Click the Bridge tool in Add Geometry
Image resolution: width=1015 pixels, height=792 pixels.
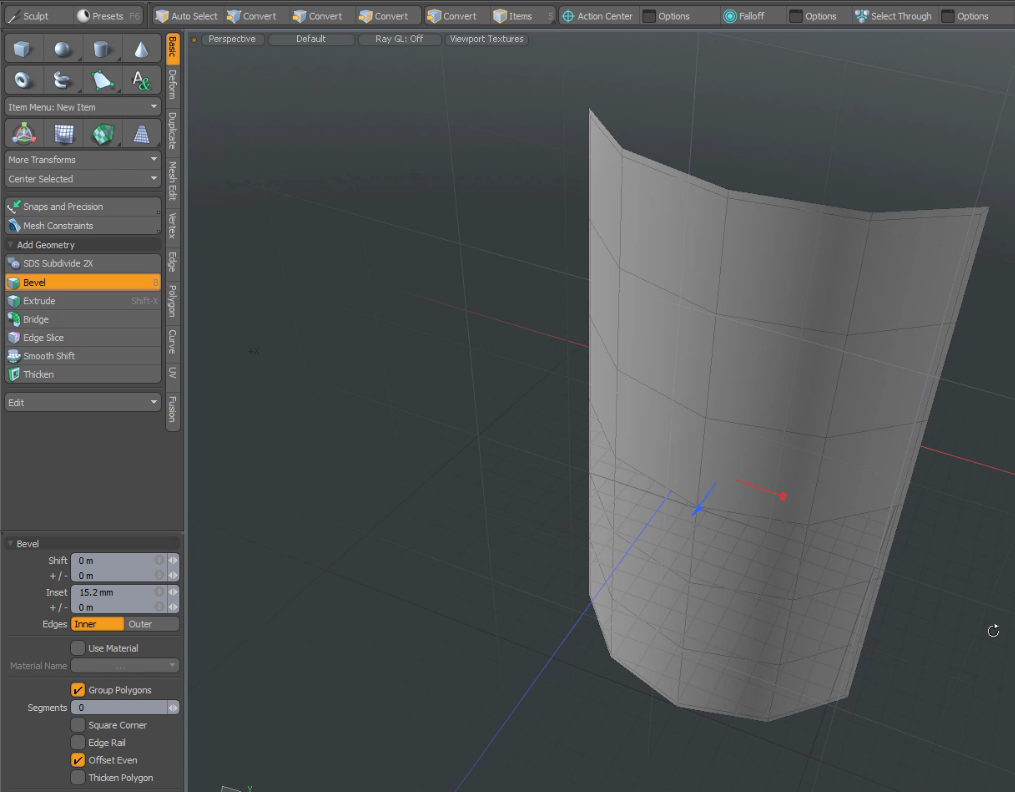36,319
